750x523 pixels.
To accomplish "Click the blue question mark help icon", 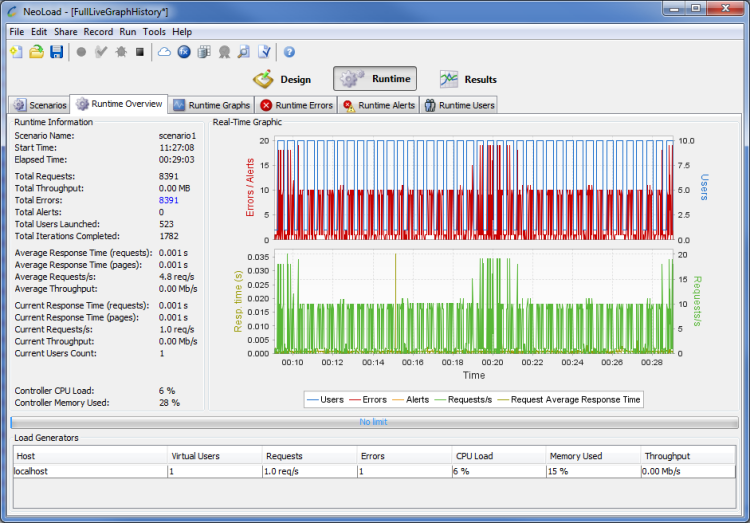I will [289, 52].
